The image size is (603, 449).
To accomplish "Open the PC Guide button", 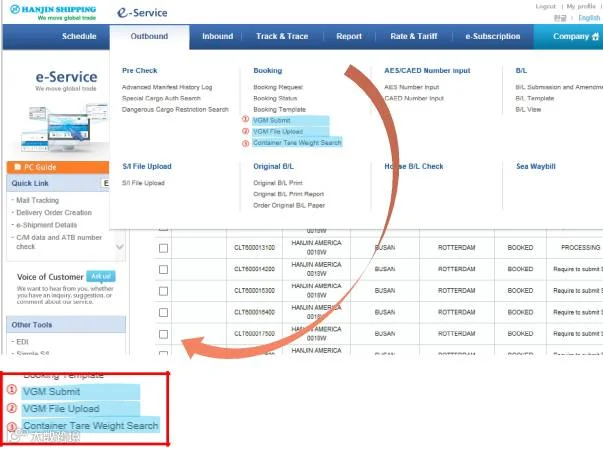I will pyautogui.click(x=58, y=167).
